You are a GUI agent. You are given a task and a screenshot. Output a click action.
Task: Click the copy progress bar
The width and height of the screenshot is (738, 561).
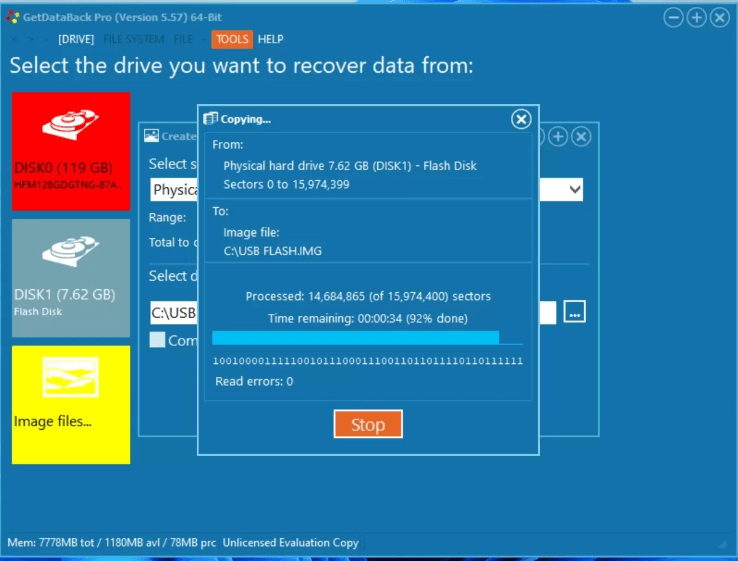(x=368, y=337)
